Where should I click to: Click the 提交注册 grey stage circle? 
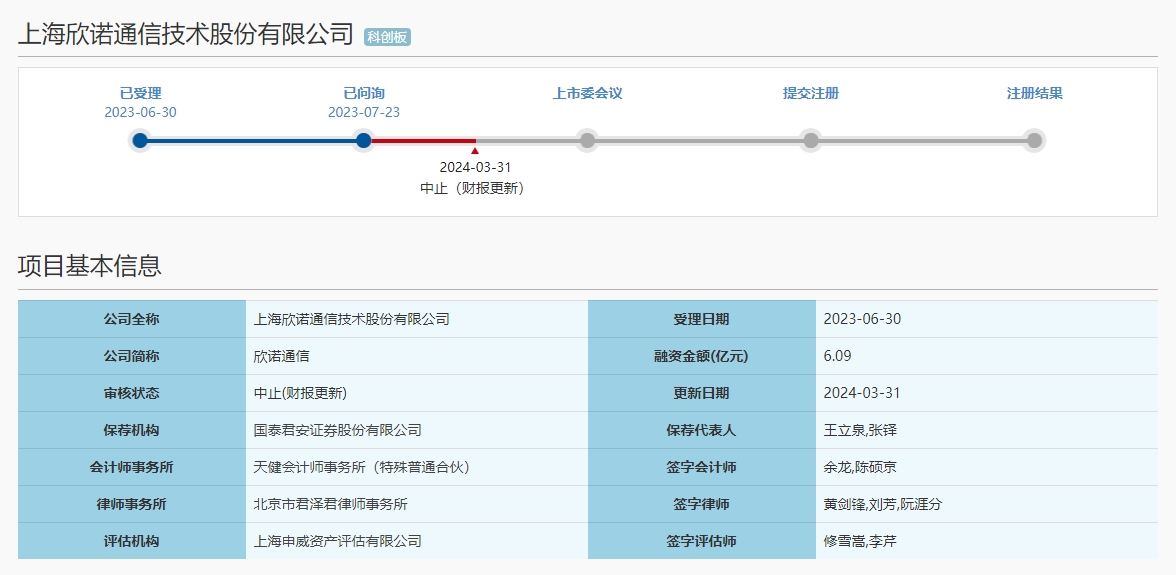click(811, 140)
